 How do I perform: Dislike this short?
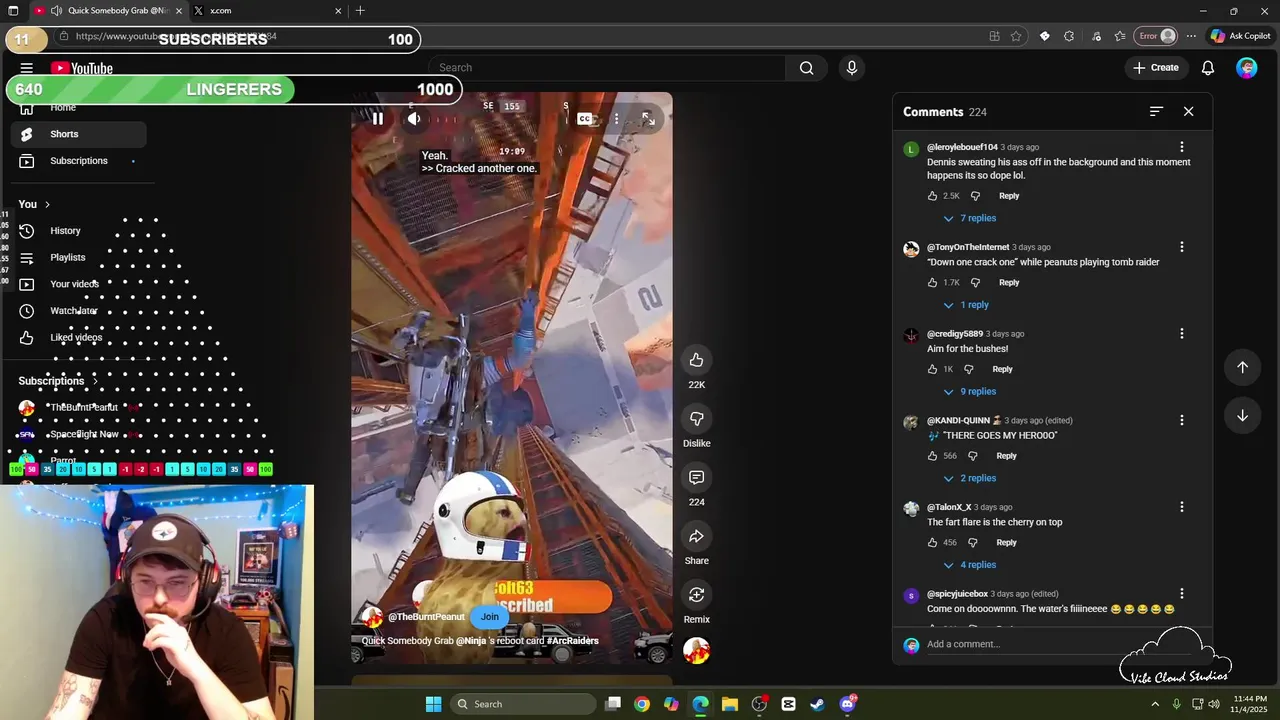(697, 419)
